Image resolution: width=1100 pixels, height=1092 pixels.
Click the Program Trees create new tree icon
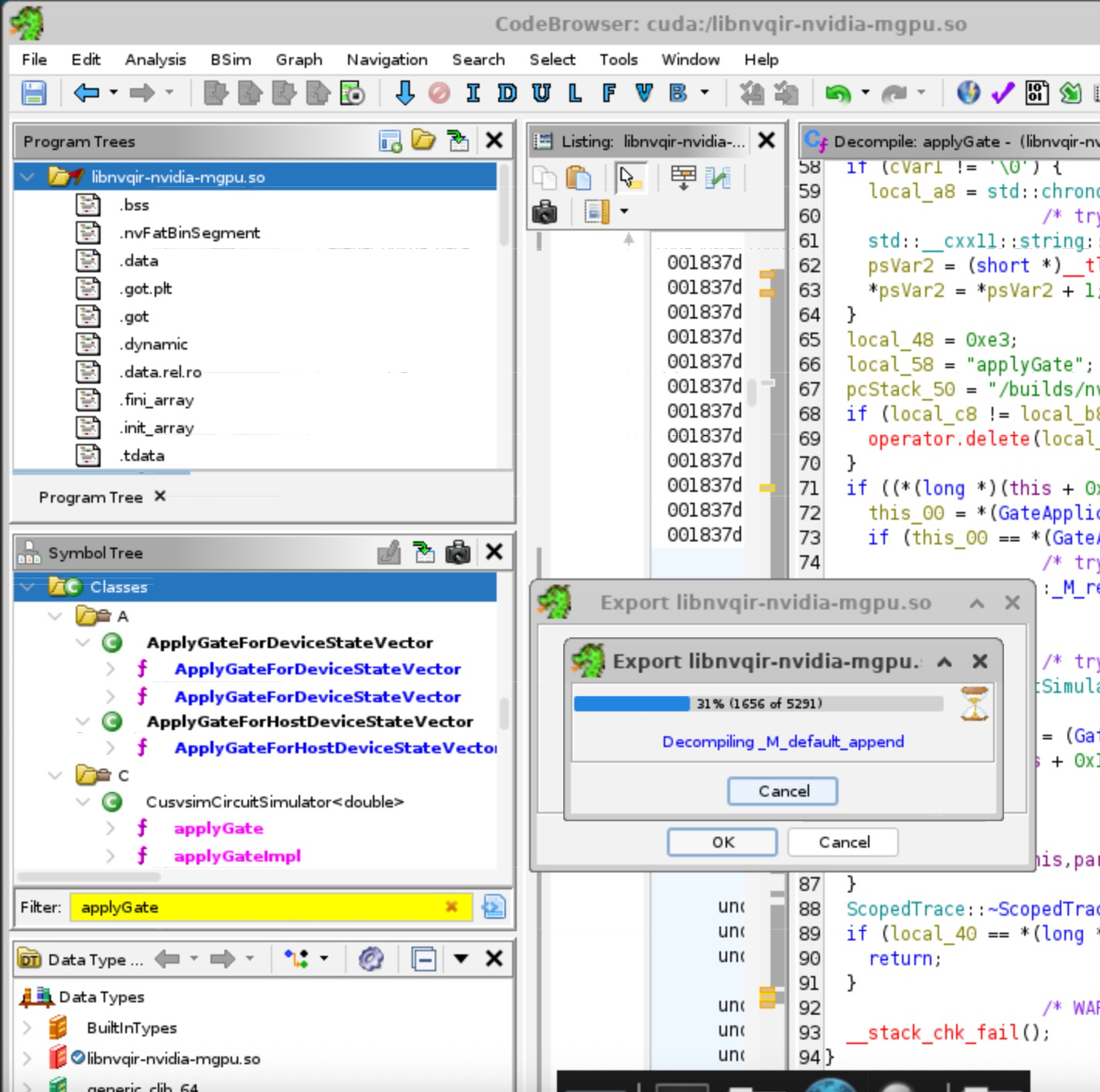coord(390,141)
